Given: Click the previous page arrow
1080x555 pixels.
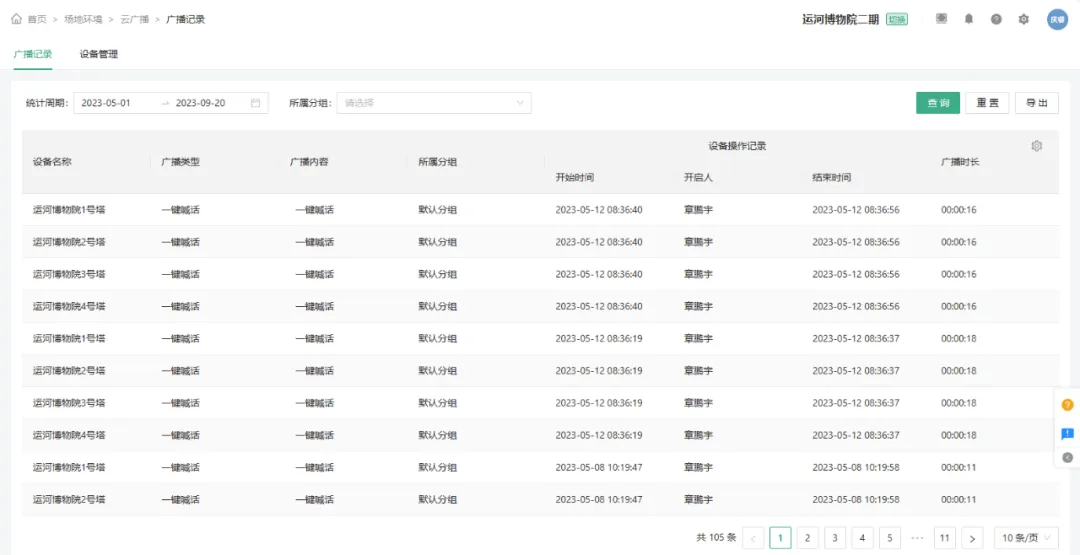Looking at the screenshot, I should click(x=754, y=538).
